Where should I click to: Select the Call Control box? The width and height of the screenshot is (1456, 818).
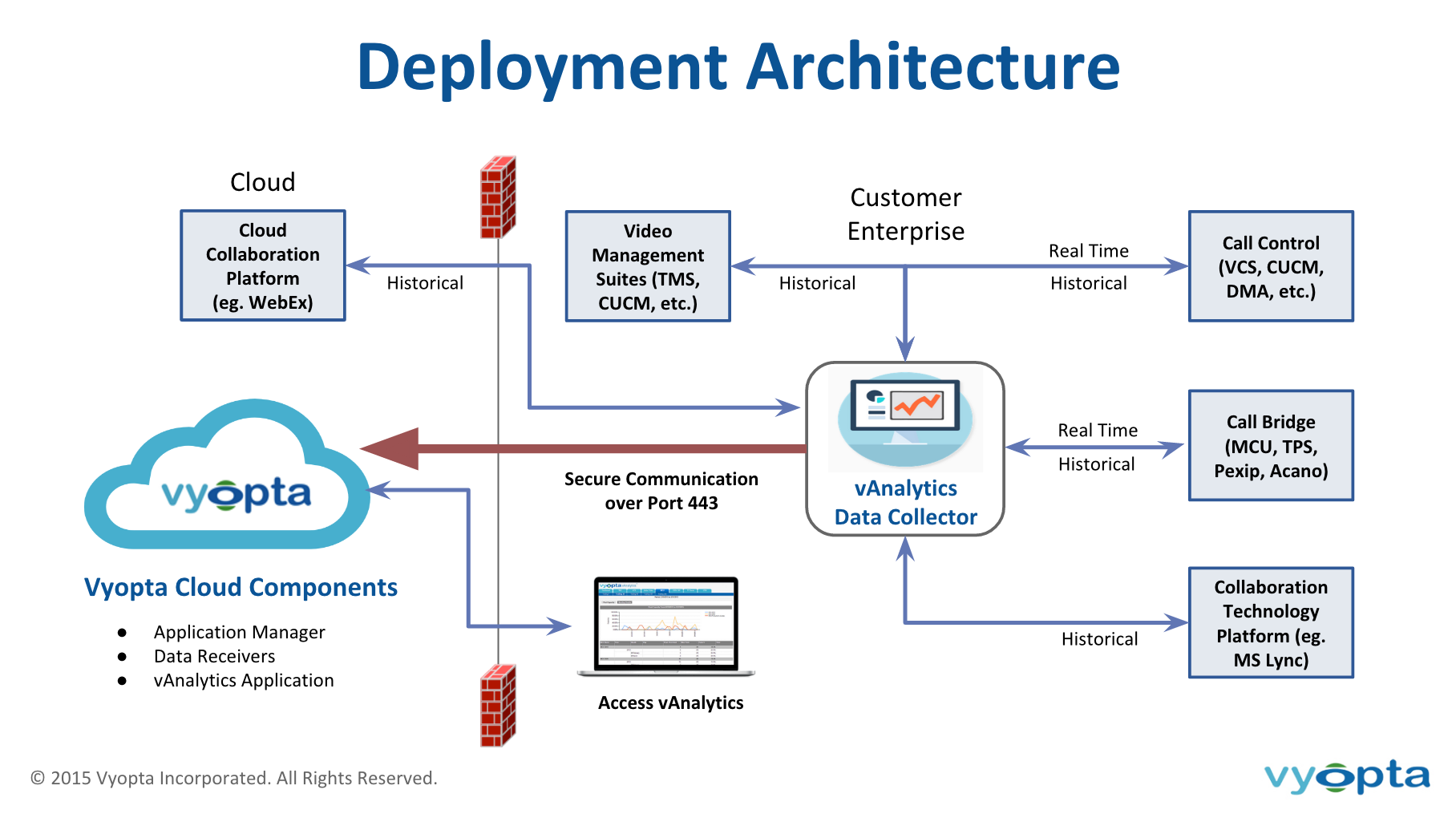tap(1271, 266)
